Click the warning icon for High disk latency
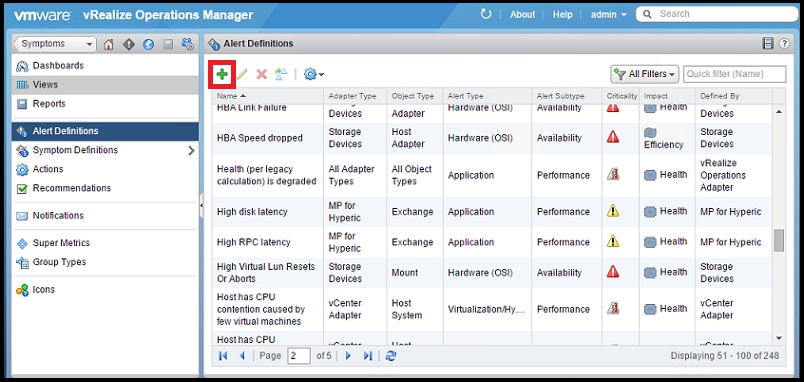 click(x=613, y=211)
